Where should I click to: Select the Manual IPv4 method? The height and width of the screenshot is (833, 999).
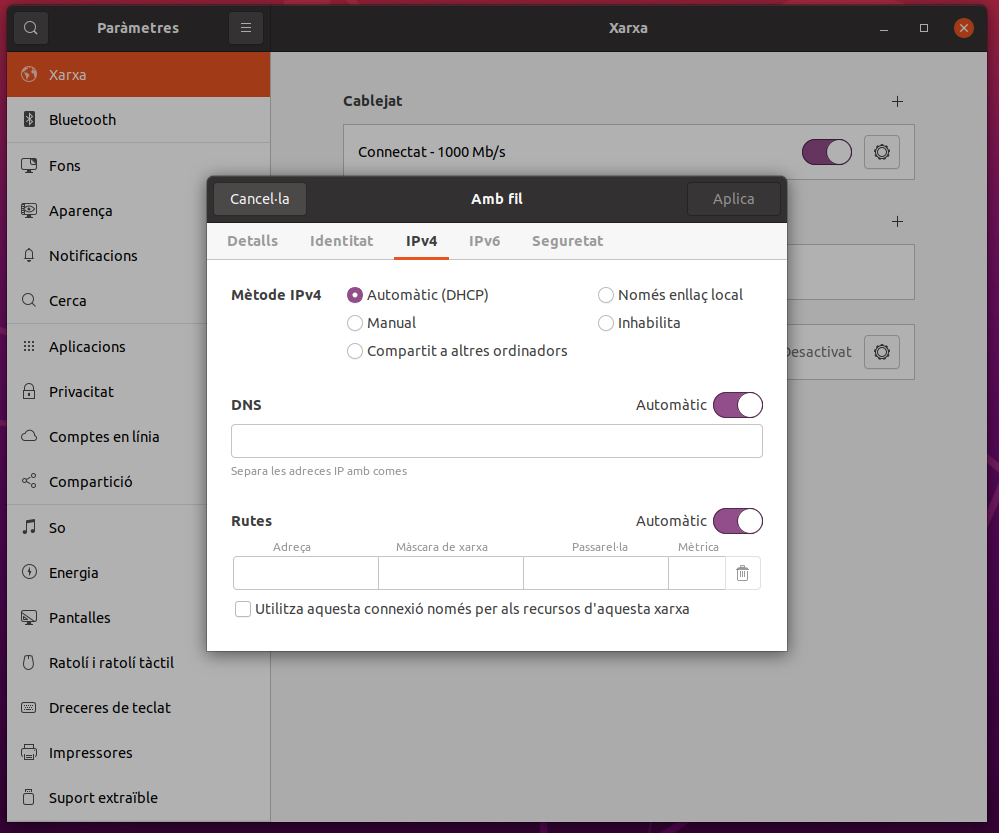[355, 323]
